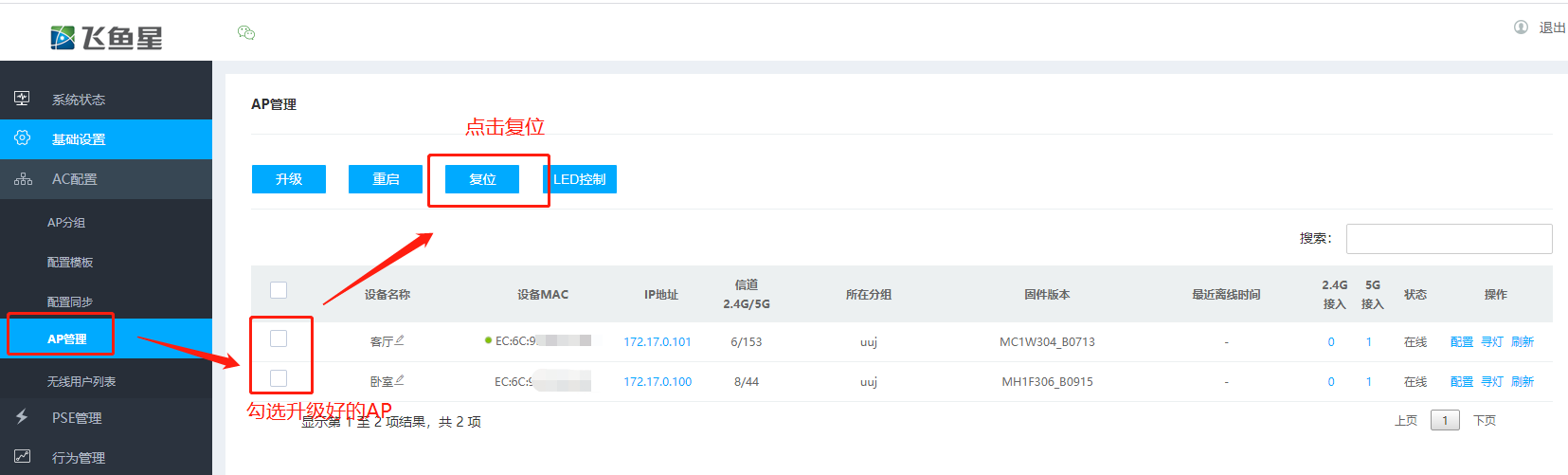The width and height of the screenshot is (1568, 475).
Task: Click the 基础设置 gear icon
Action: click(22, 138)
